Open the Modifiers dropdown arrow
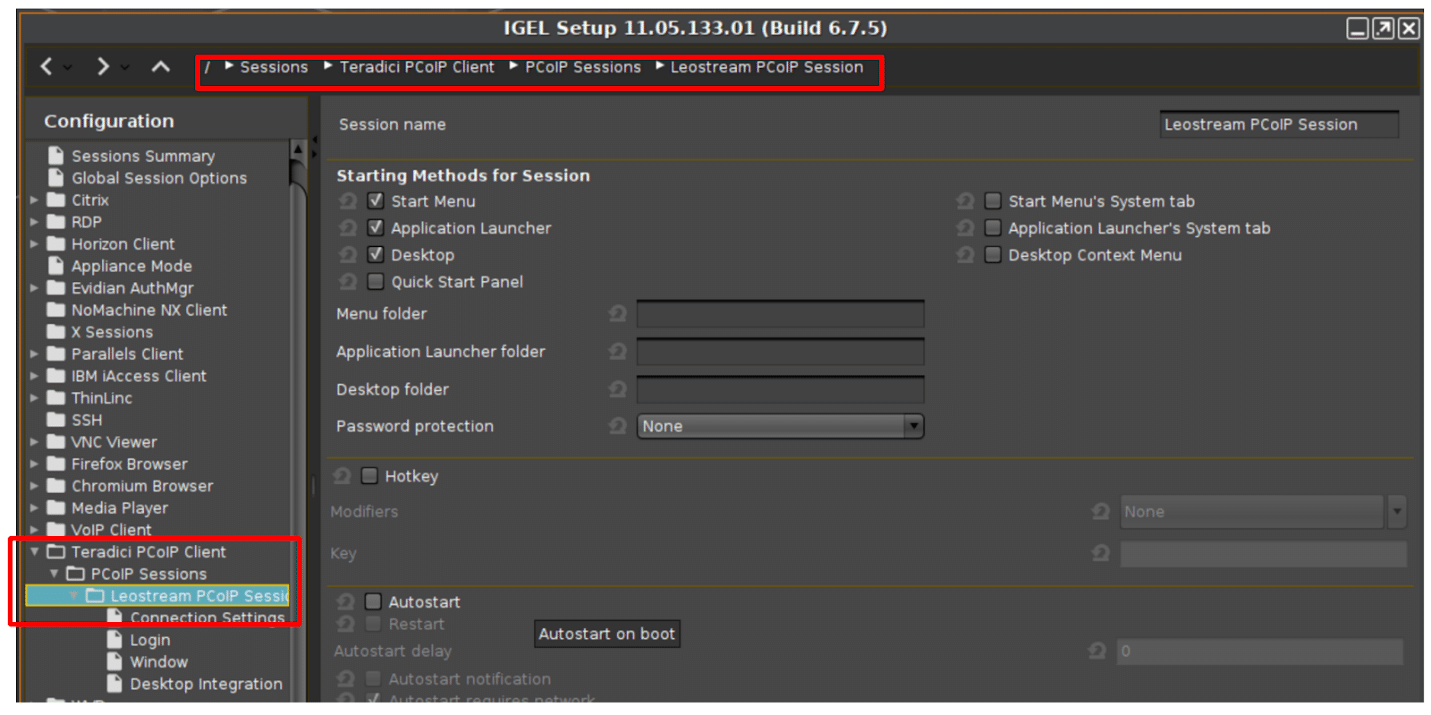 1397,512
